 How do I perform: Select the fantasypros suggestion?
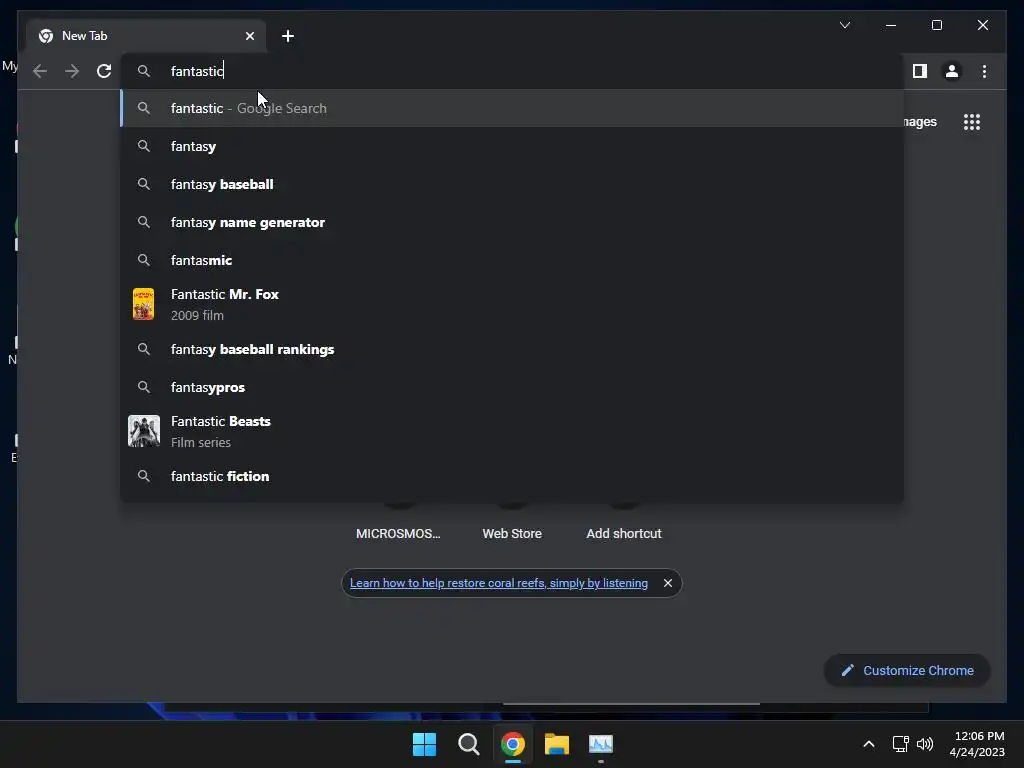point(513,387)
